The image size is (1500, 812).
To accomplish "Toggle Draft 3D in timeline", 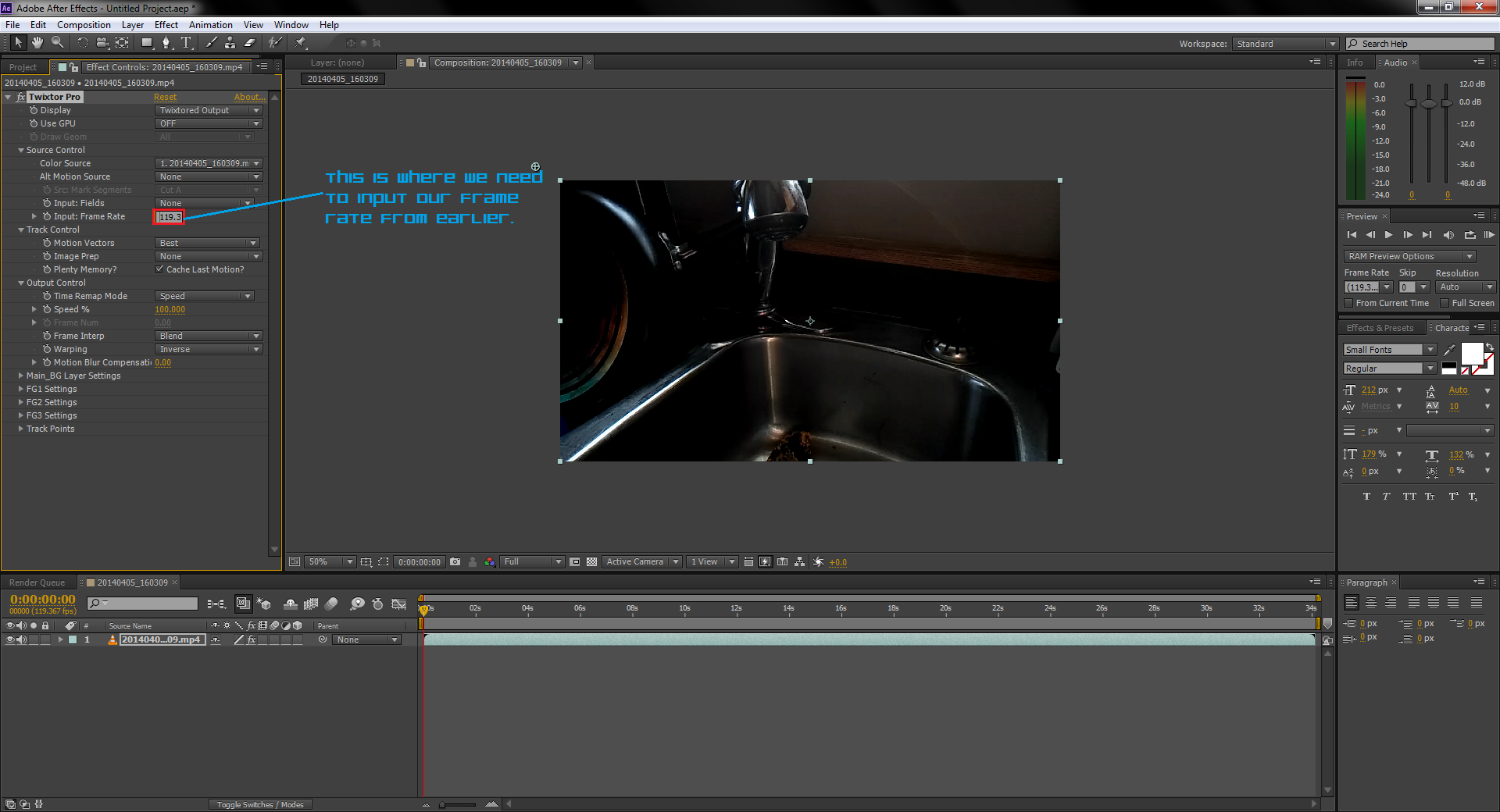I will [x=264, y=604].
